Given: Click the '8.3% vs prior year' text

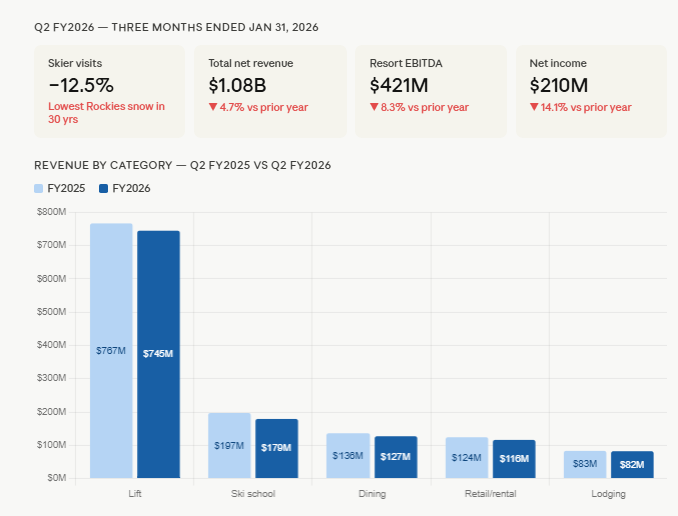Looking at the screenshot, I should click(425, 107).
